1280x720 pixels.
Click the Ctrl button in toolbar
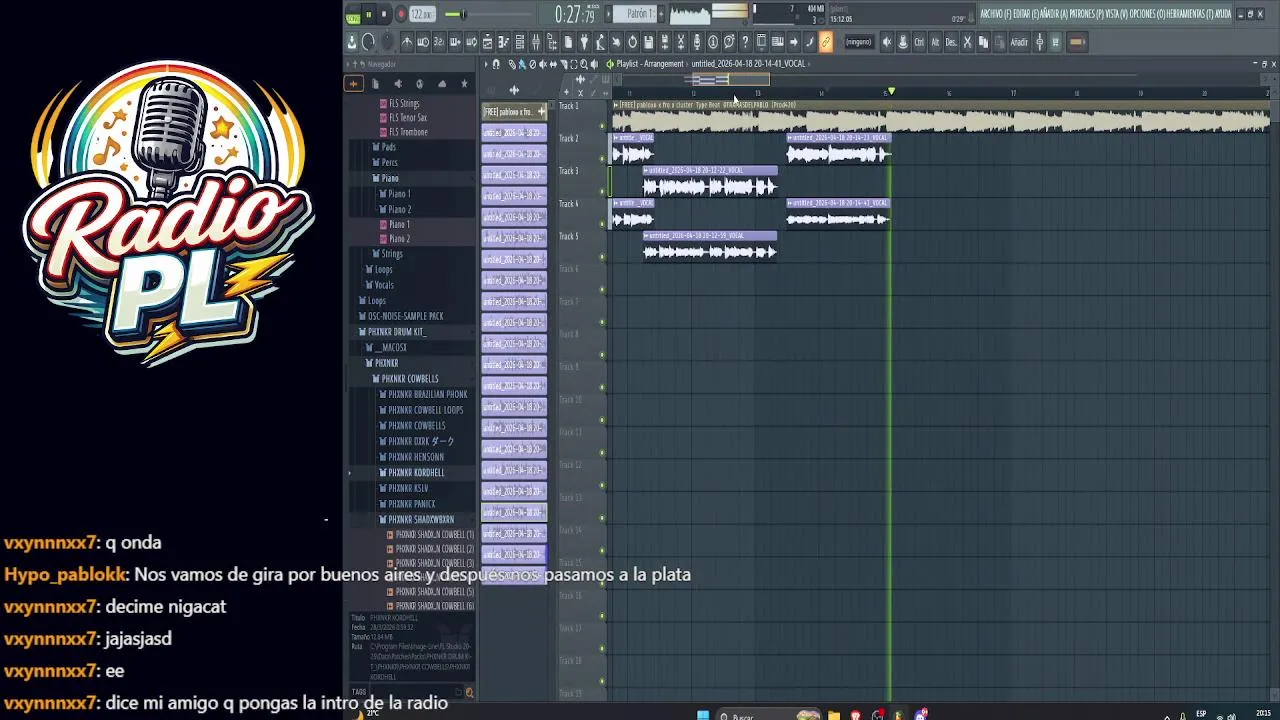click(x=919, y=42)
